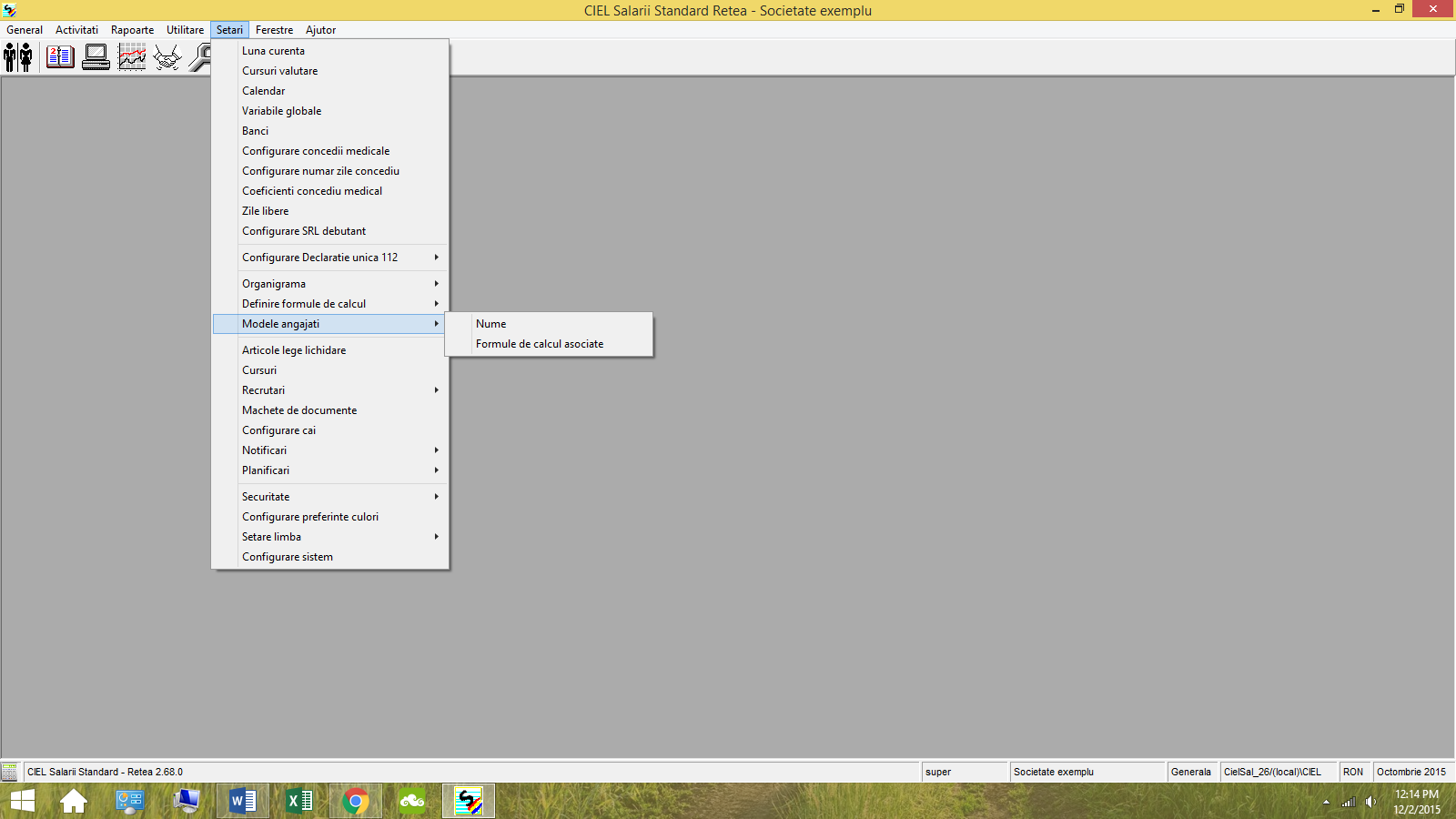Open Configurare concedii medicale
The width and height of the screenshot is (1456, 819).
330,151
